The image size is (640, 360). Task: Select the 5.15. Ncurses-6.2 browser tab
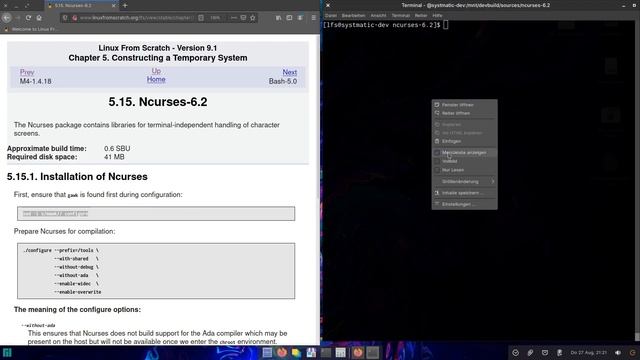click(x=81, y=6)
